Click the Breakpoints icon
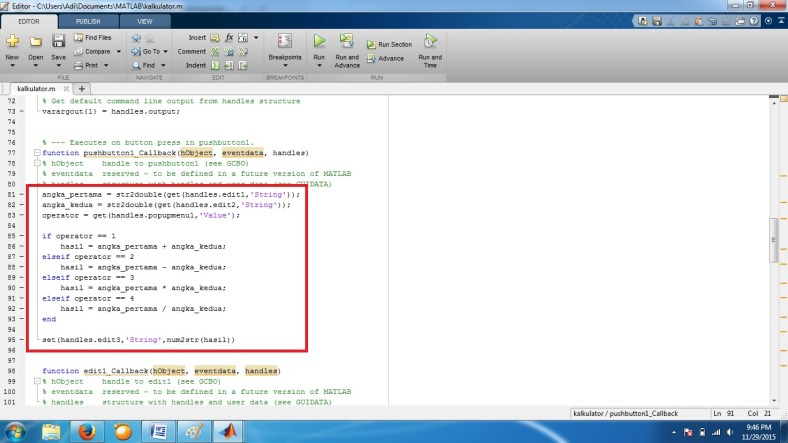Image resolution: width=788 pixels, height=443 pixels. (284, 42)
